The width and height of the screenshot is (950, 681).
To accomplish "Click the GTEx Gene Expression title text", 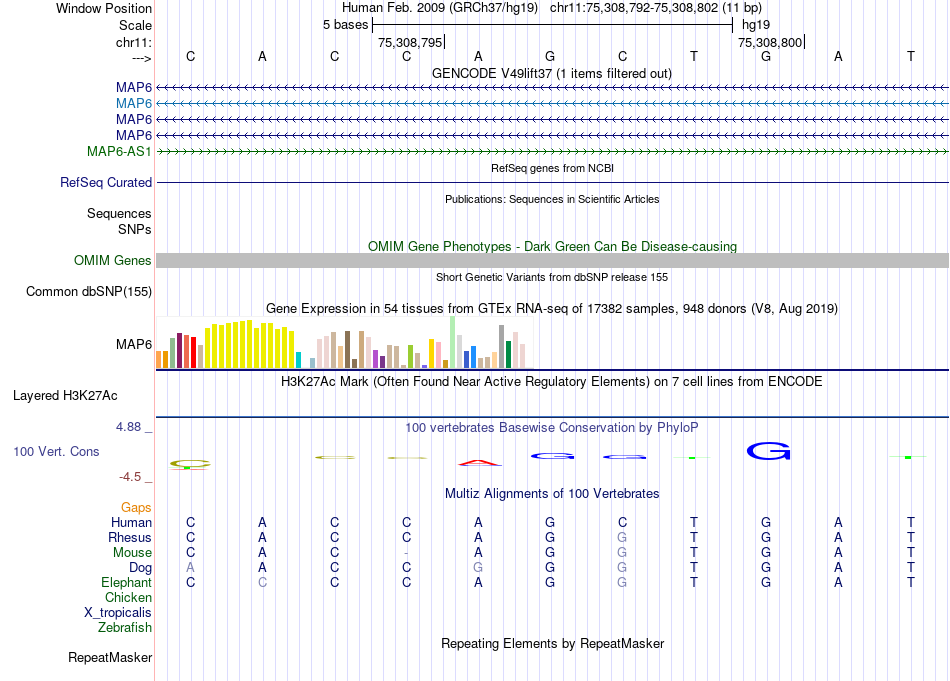I will click(552, 308).
